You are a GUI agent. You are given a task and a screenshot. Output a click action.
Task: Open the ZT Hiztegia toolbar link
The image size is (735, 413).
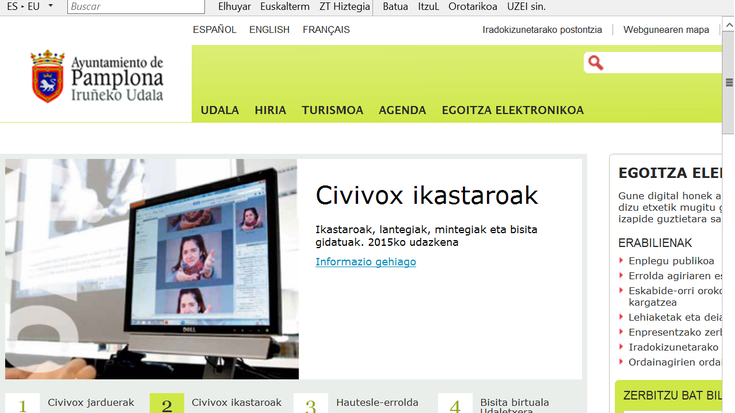(x=345, y=7)
